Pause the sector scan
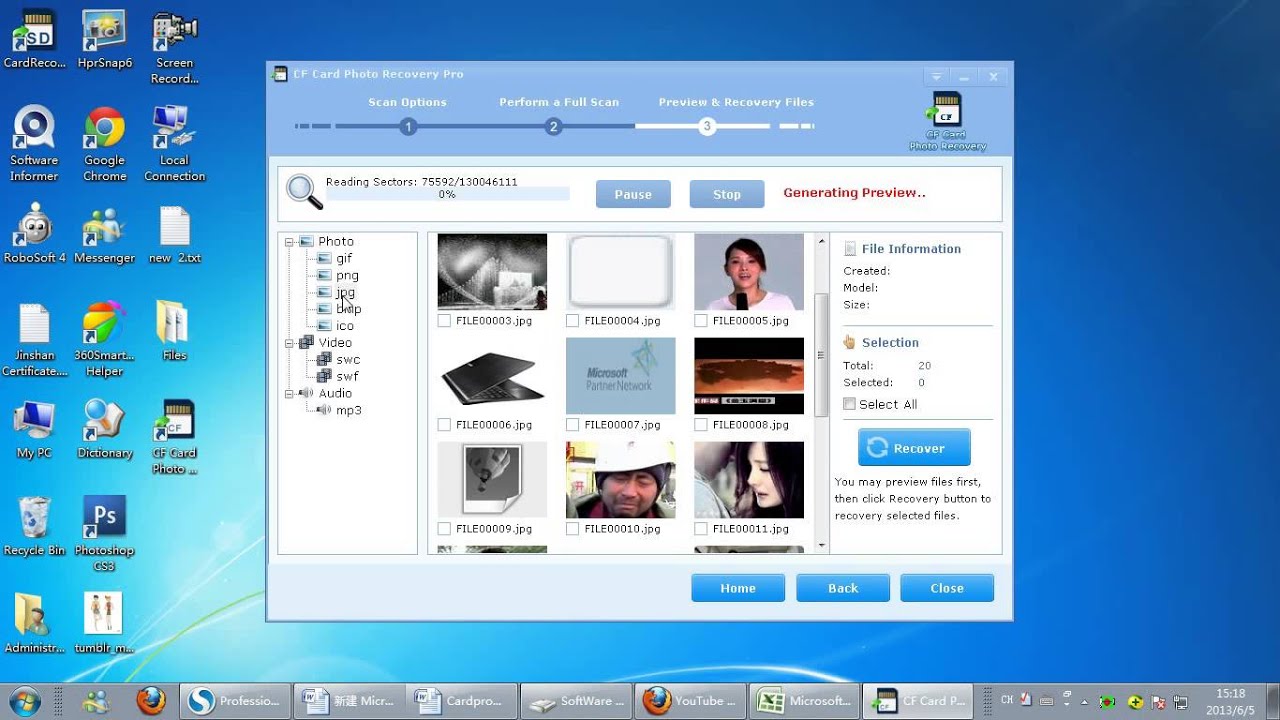Screen dimensions: 1280x720 (633, 194)
